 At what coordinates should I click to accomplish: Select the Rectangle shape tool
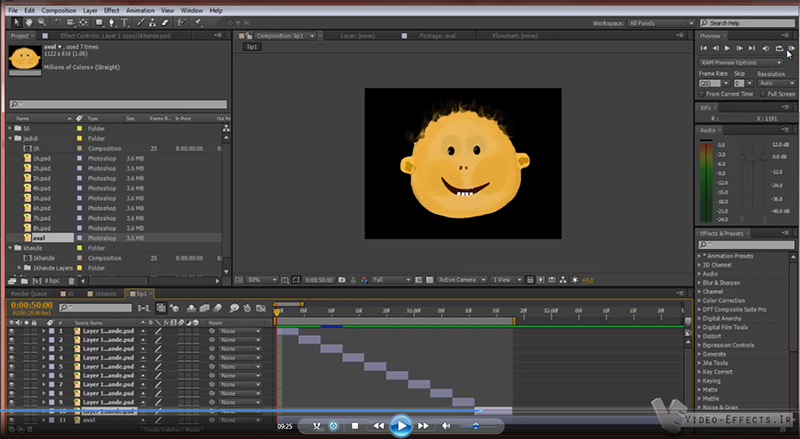click(x=99, y=22)
